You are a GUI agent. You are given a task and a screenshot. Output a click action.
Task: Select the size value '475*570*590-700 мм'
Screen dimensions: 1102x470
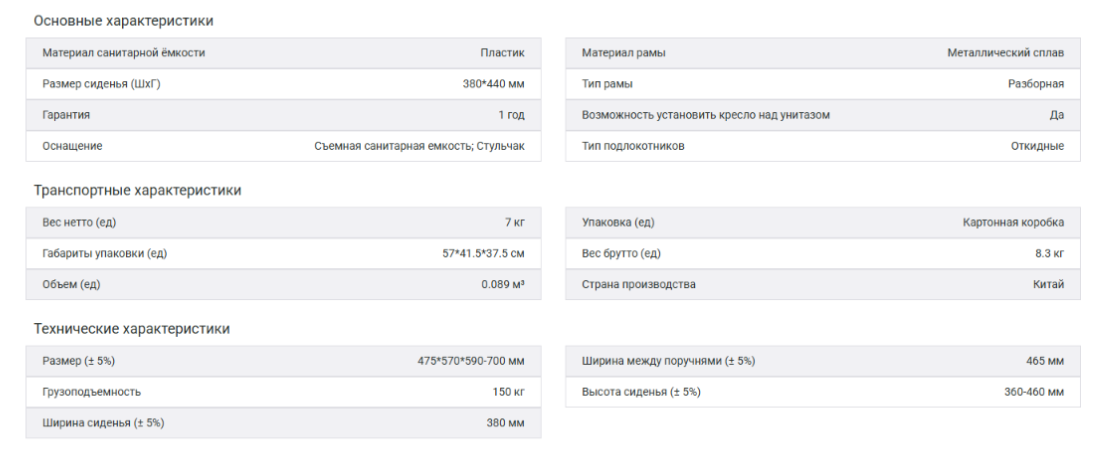point(470,360)
